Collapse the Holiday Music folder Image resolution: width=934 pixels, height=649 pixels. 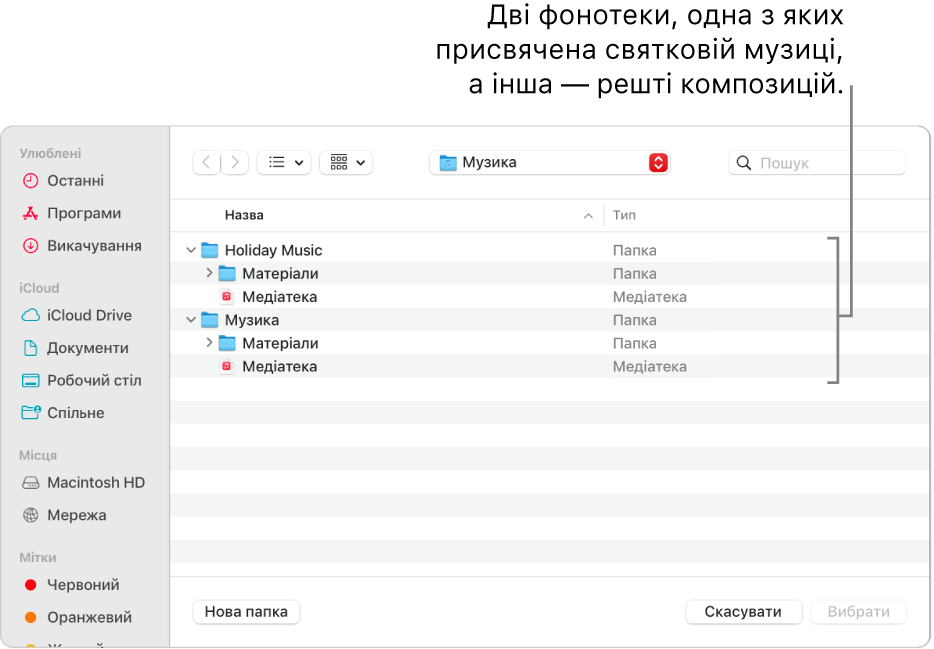tap(193, 249)
